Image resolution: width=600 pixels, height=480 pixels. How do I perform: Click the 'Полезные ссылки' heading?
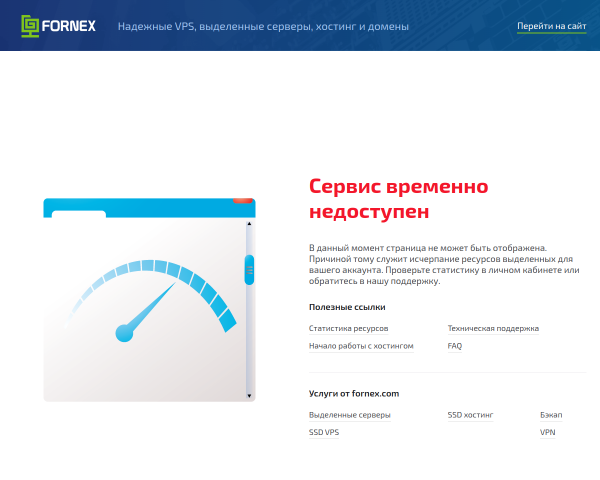(347, 307)
